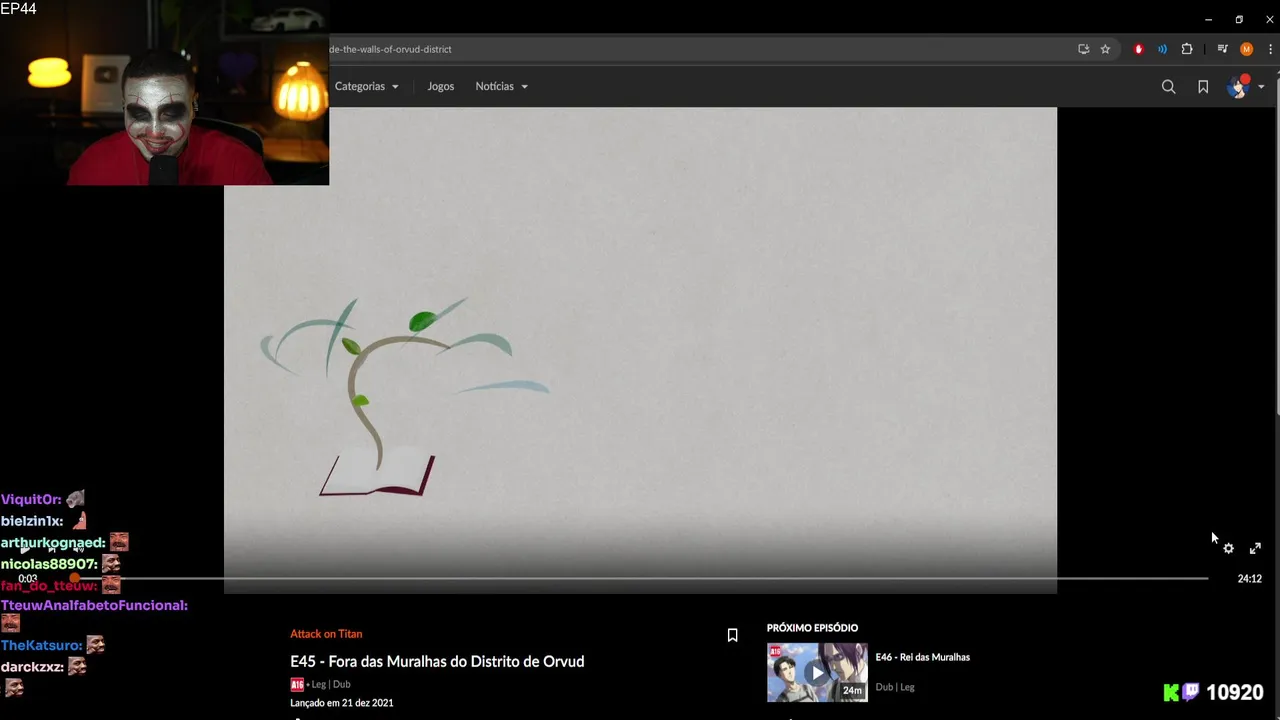Open the Jogos menu item
The image size is (1280, 720).
[440, 86]
